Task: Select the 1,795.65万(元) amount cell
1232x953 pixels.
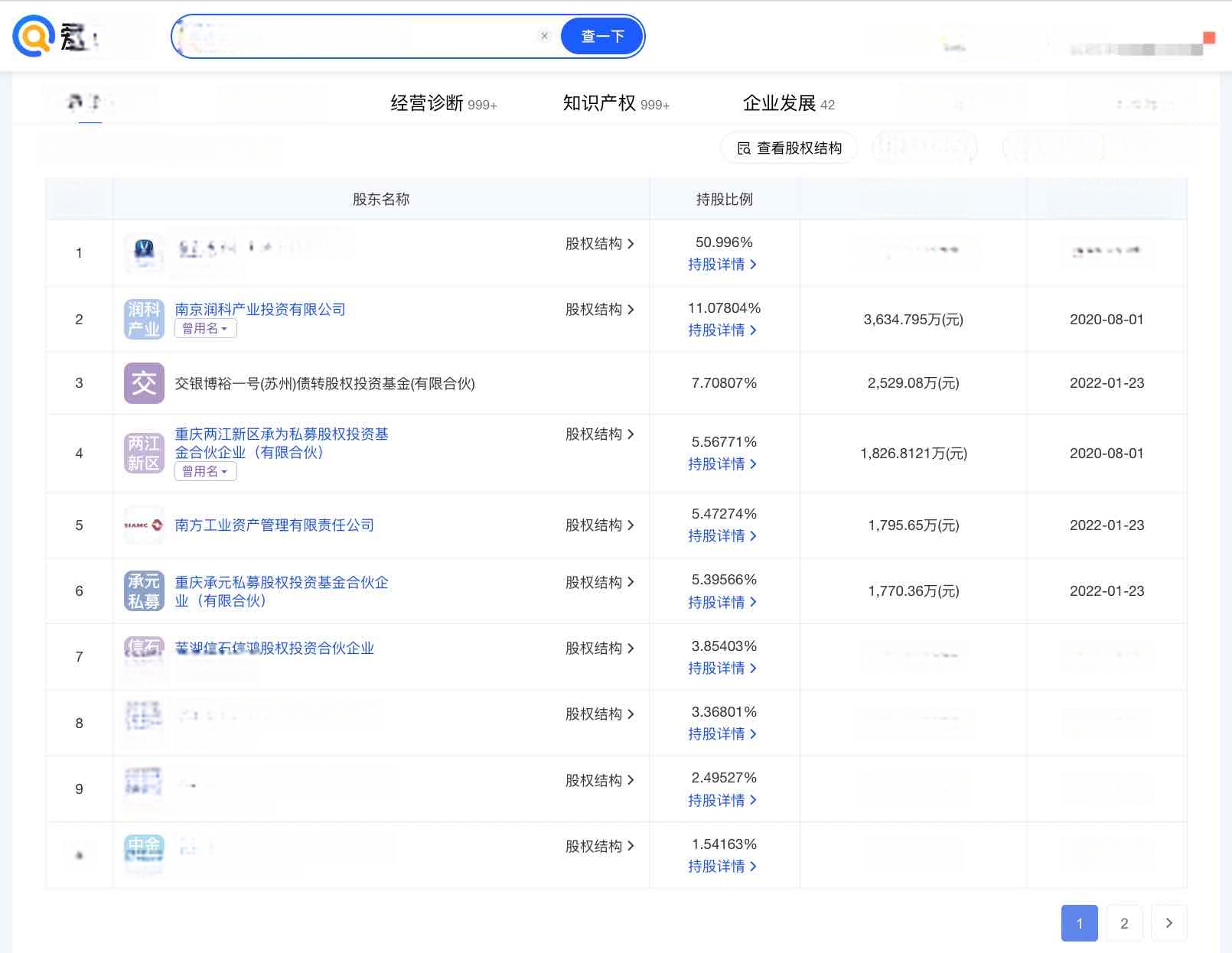Action: [914, 525]
